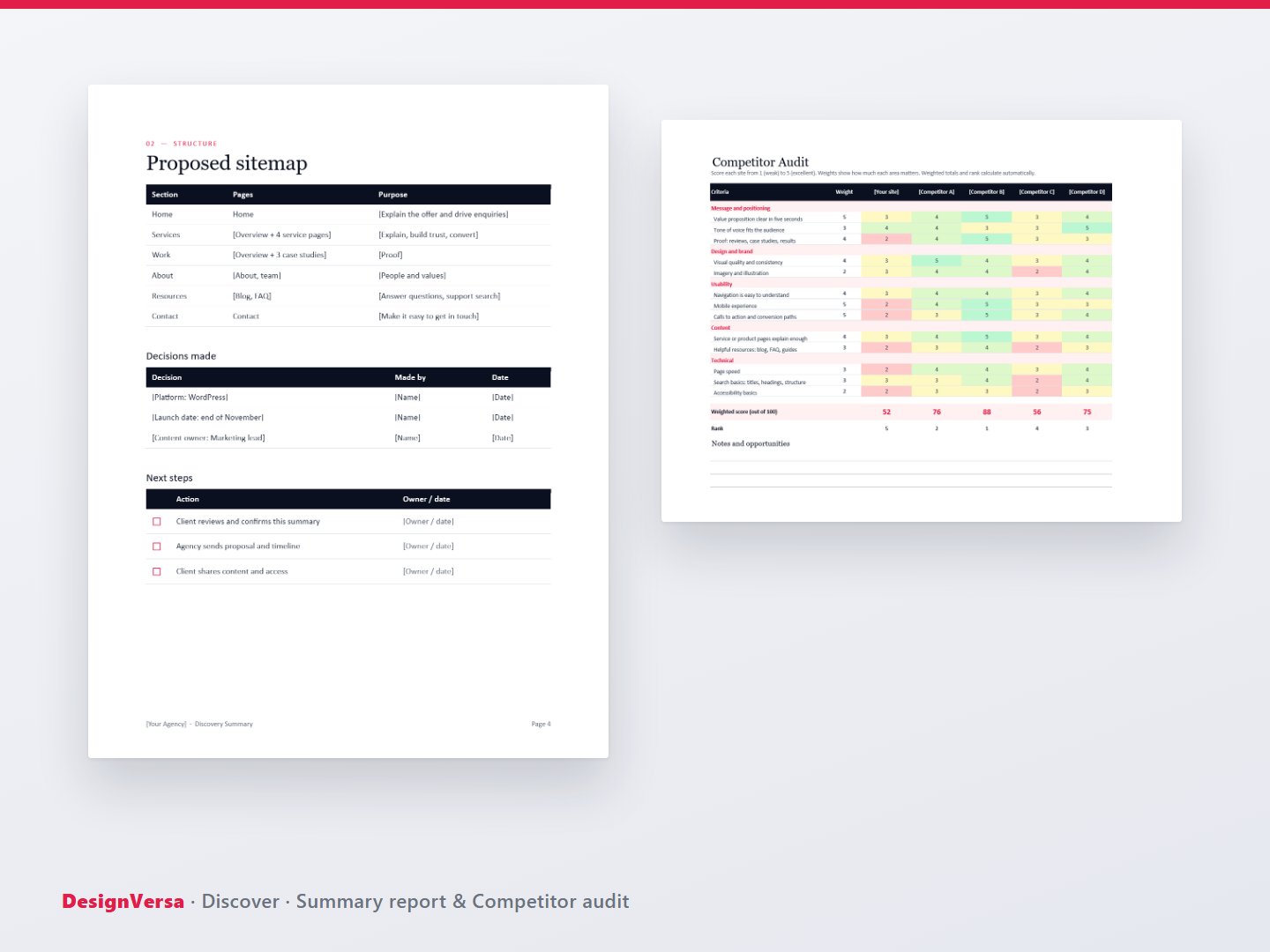Image resolution: width=1270 pixels, height=952 pixels.
Task: Click the 'Proposed sitemap' heading
Action: pyautogui.click(x=227, y=163)
